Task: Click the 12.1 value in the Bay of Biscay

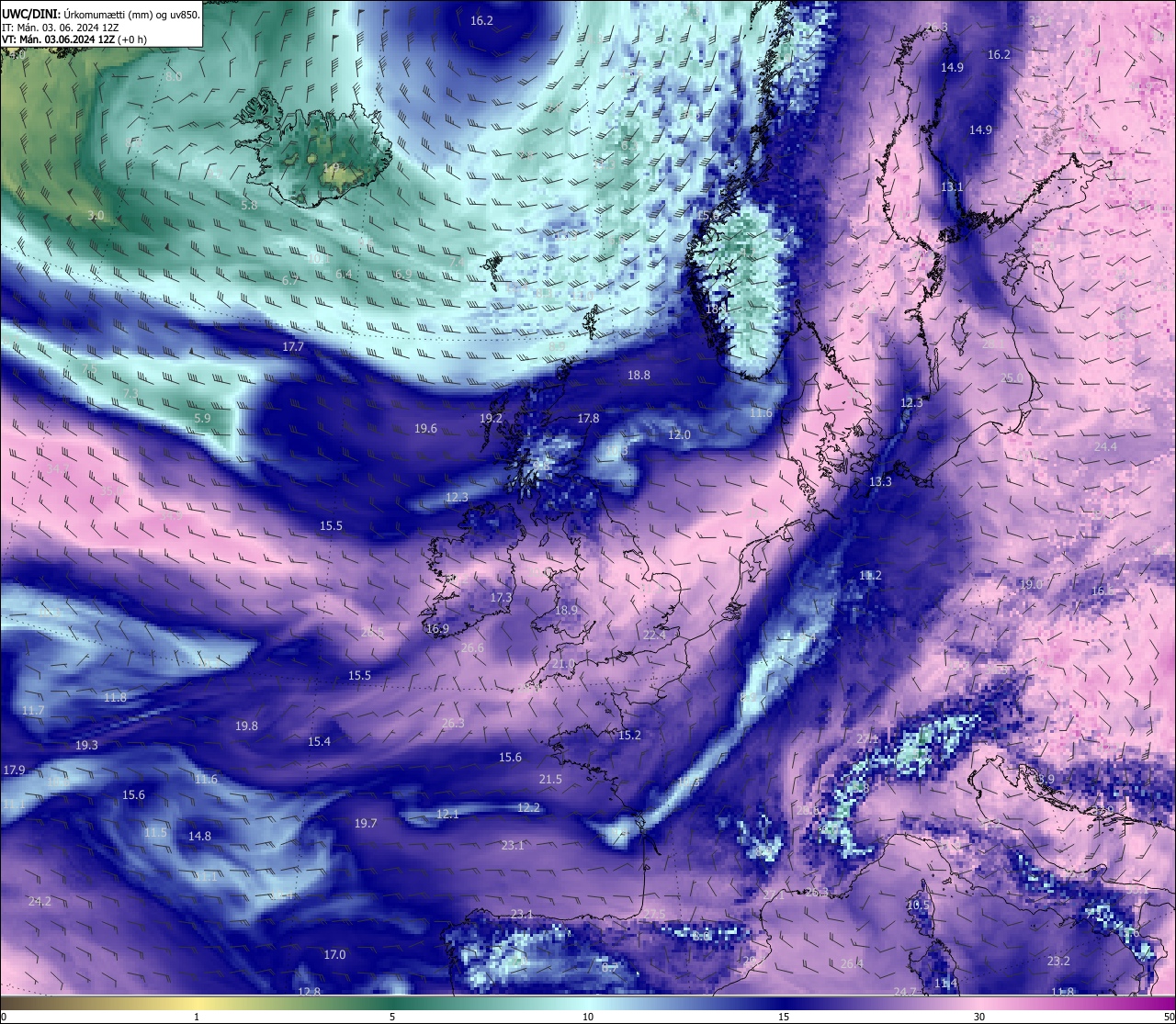Action: coord(447,814)
